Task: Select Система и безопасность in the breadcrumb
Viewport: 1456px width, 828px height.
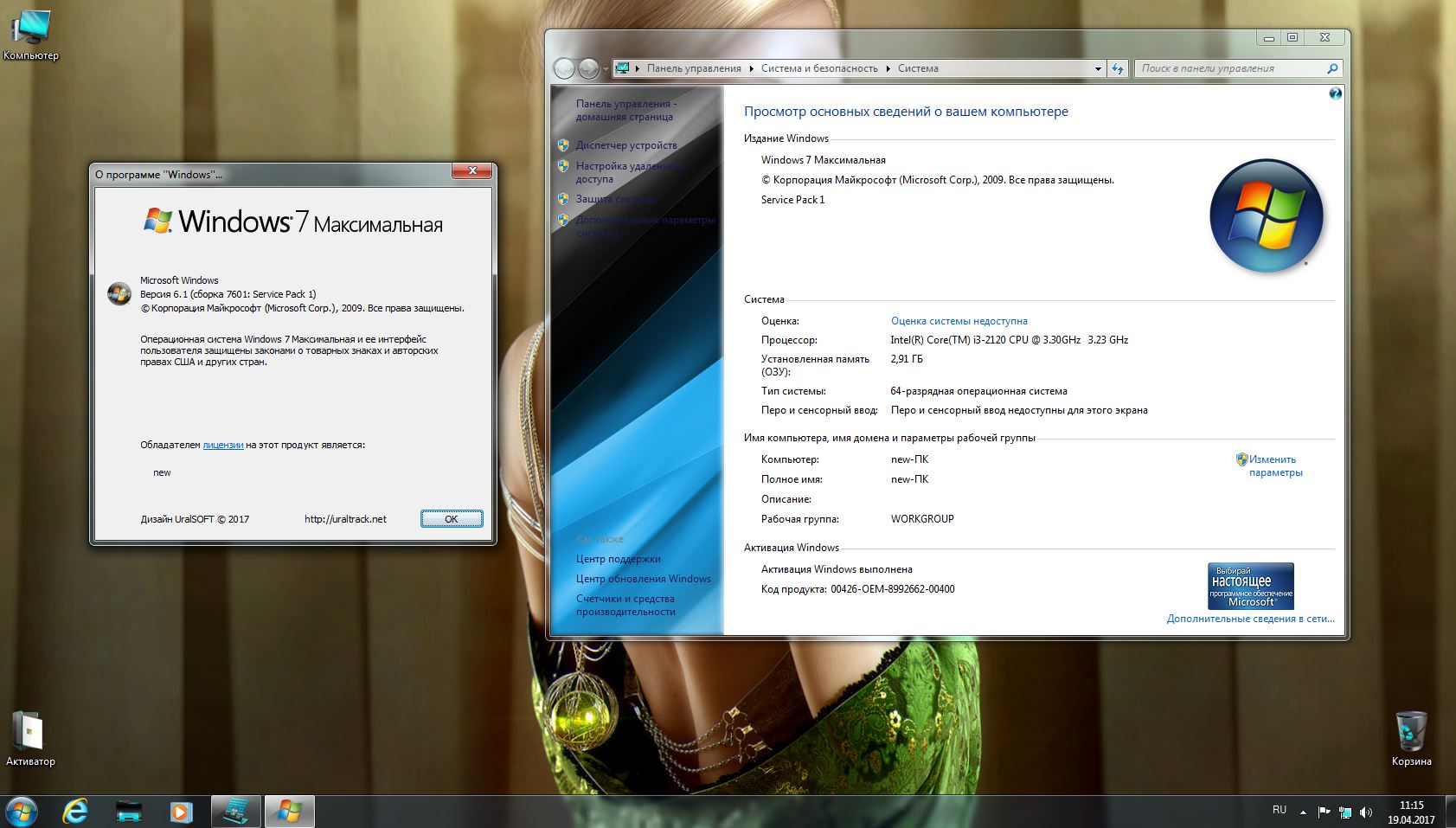Action: [x=819, y=68]
